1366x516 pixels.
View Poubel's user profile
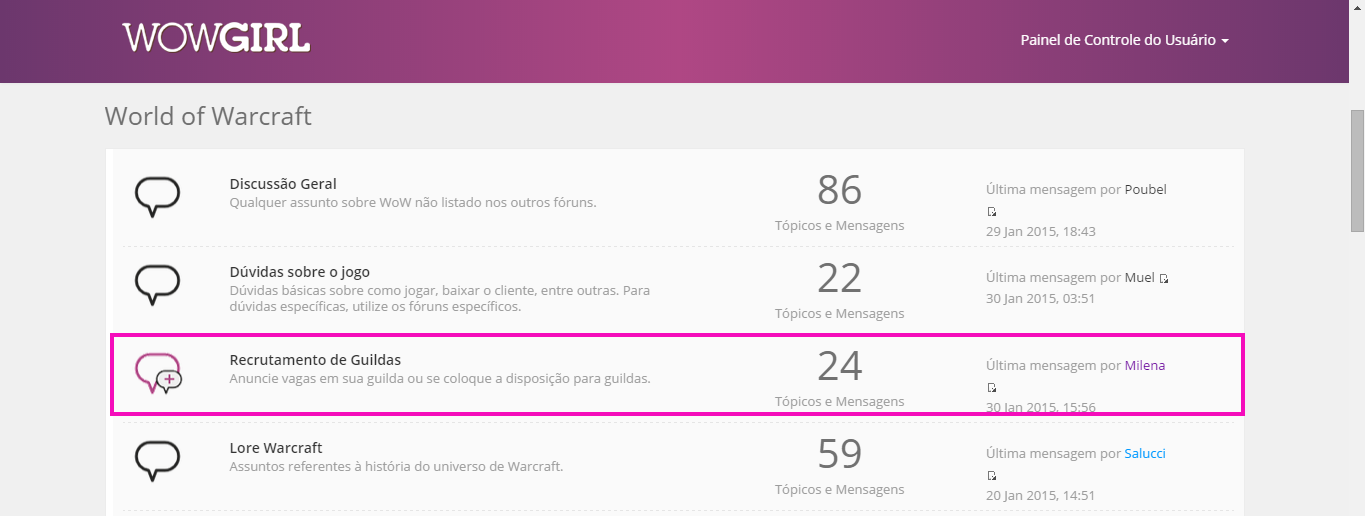tap(1145, 190)
